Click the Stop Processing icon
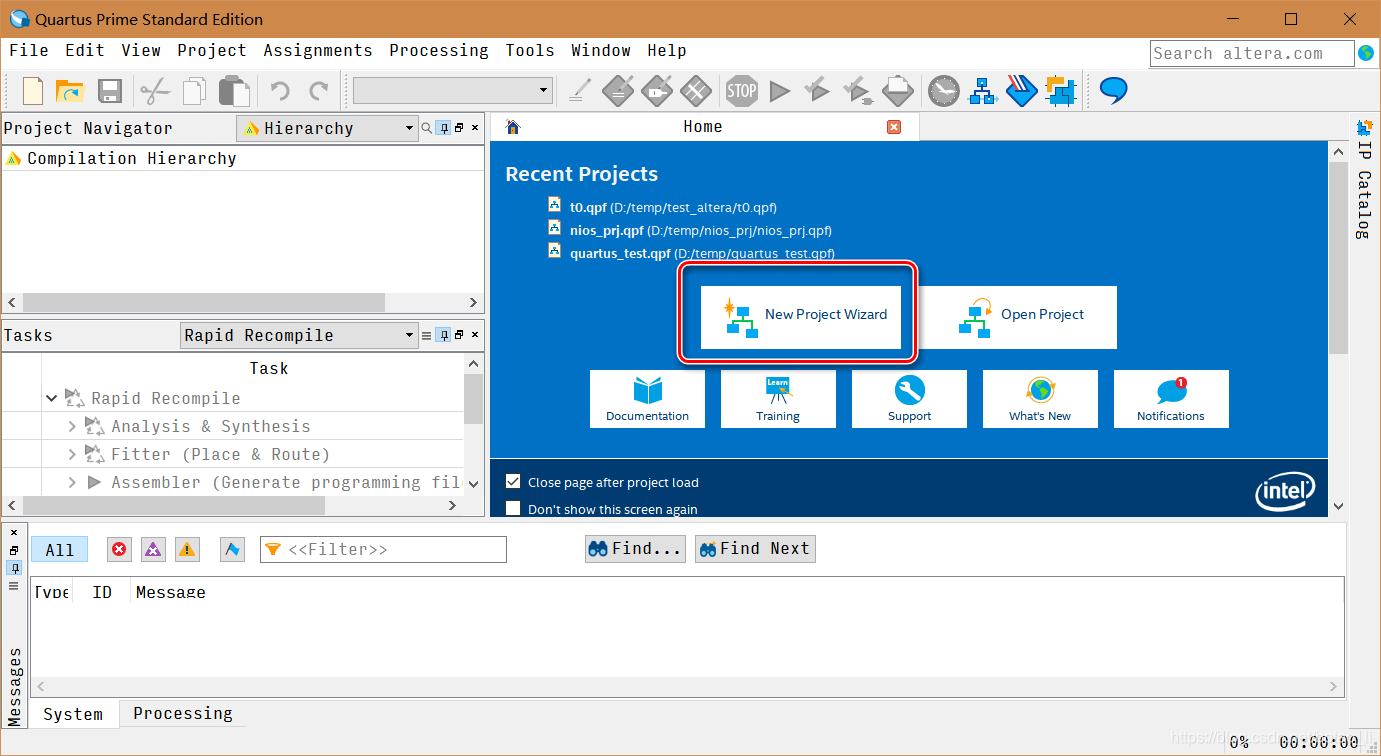This screenshot has width=1381, height=756. pyautogui.click(x=741, y=91)
